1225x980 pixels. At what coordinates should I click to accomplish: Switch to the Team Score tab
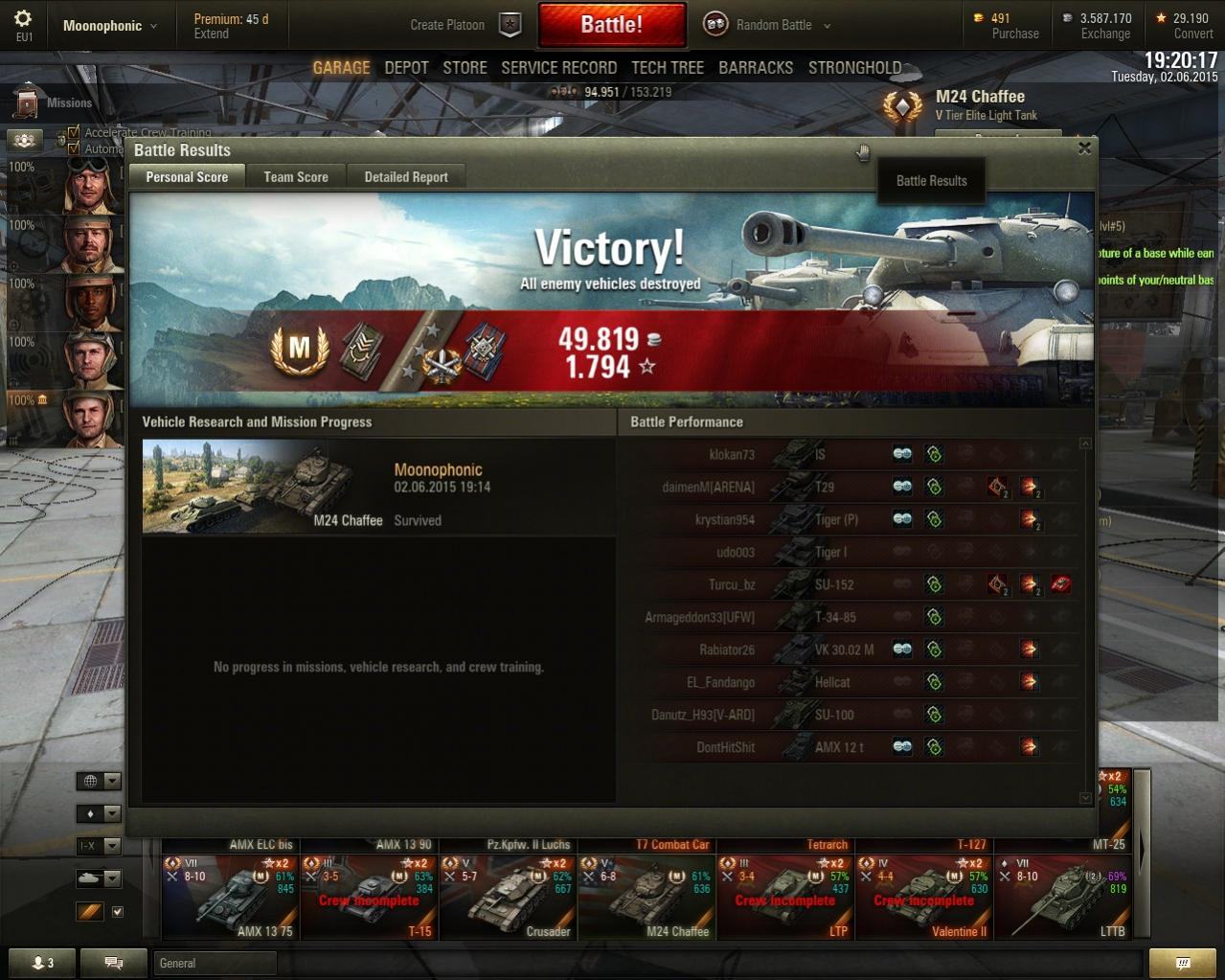pyautogui.click(x=296, y=176)
